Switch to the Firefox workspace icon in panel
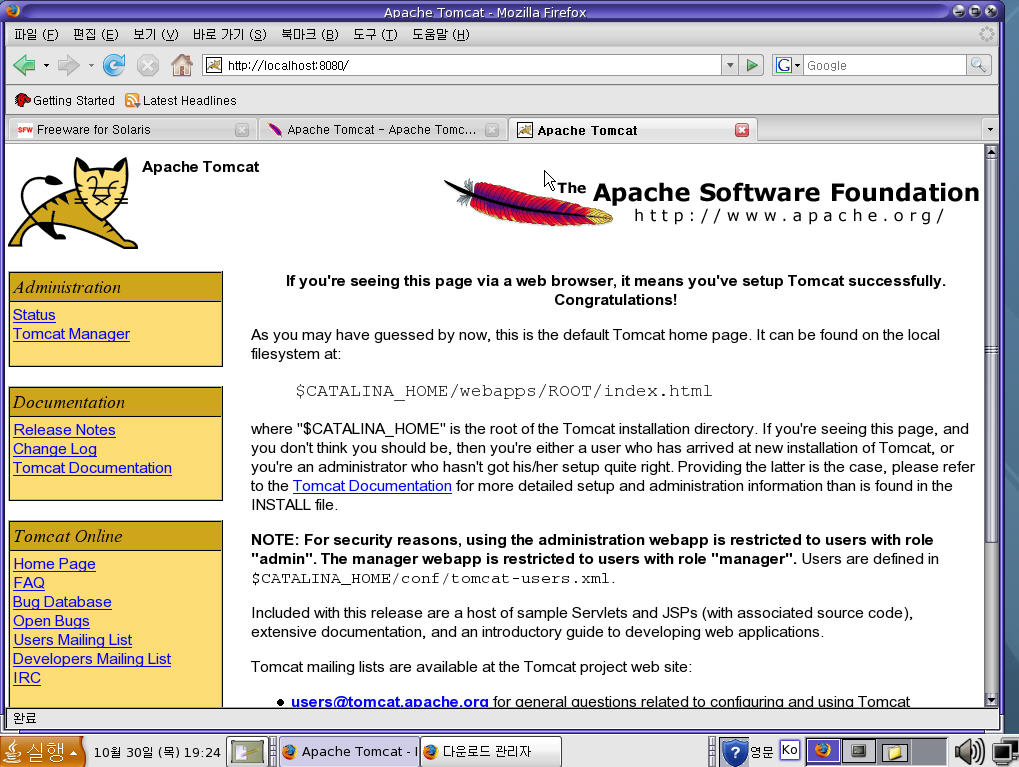 [x=823, y=751]
